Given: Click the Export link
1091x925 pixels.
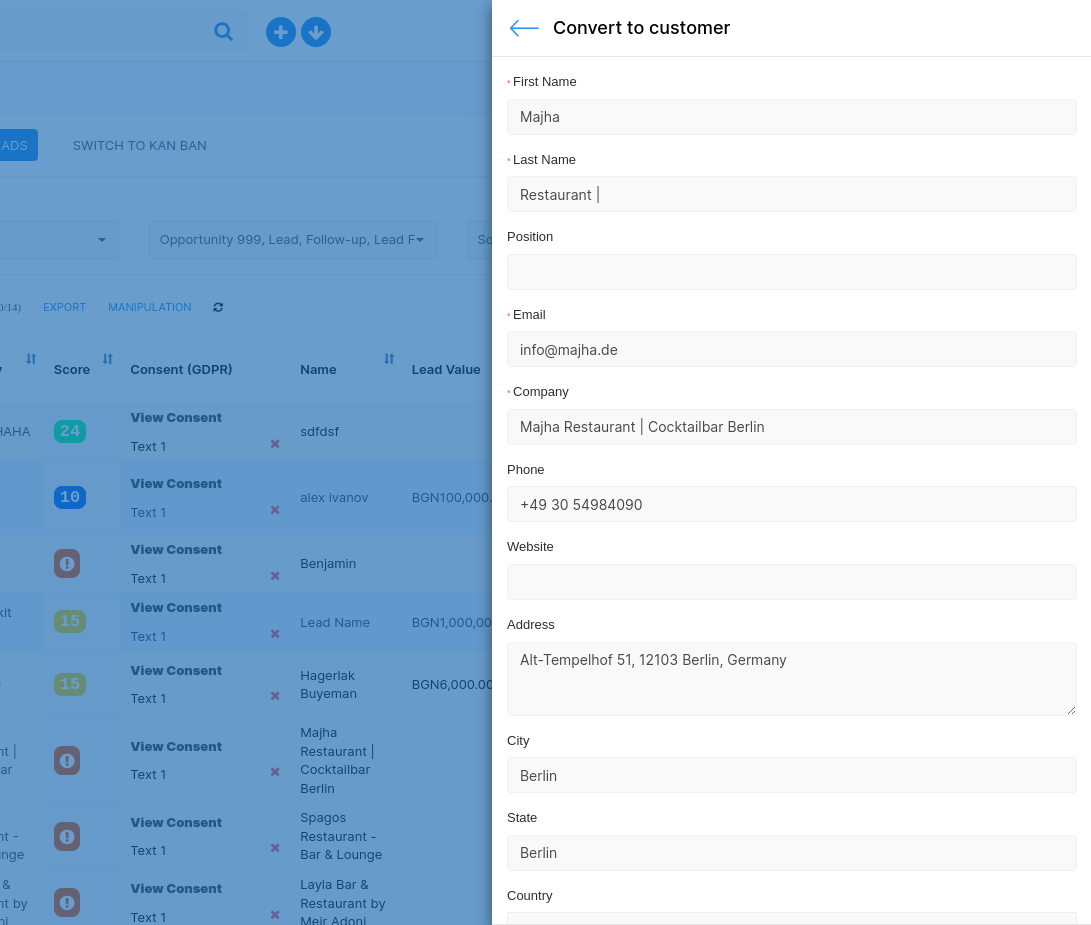Looking at the screenshot, I should click(64, 307).
